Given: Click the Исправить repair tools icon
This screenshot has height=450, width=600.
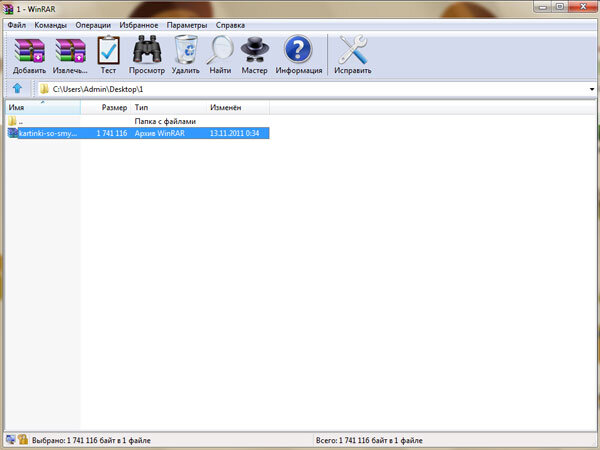Looking at the screenshot, I should coord(353,49).
